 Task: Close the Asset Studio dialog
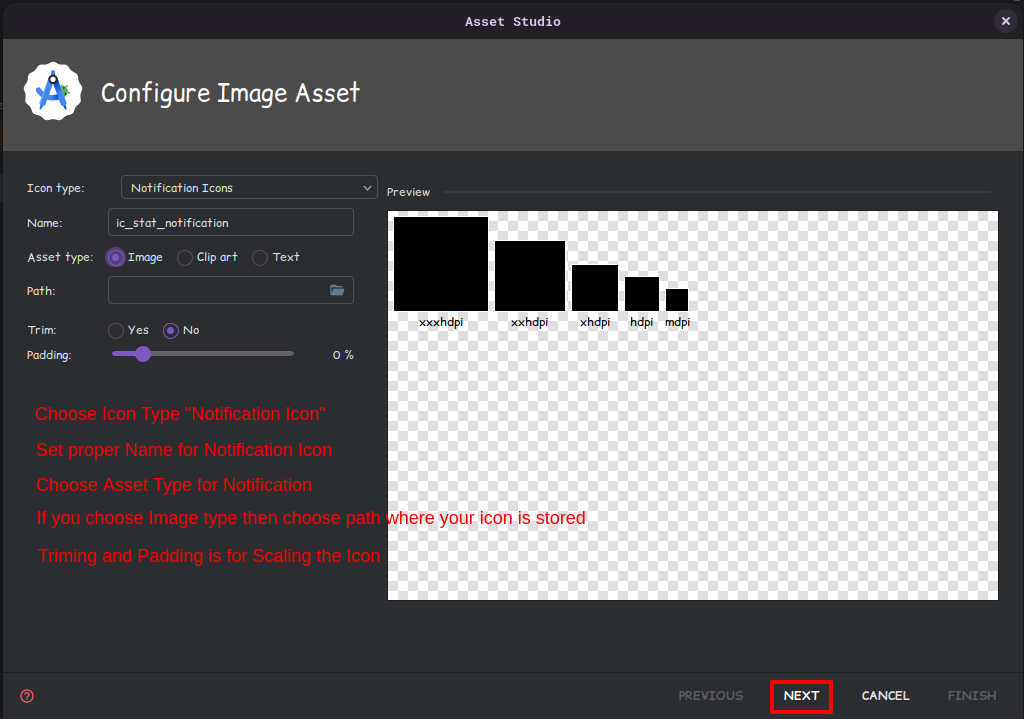click(x=1006, y=21)
